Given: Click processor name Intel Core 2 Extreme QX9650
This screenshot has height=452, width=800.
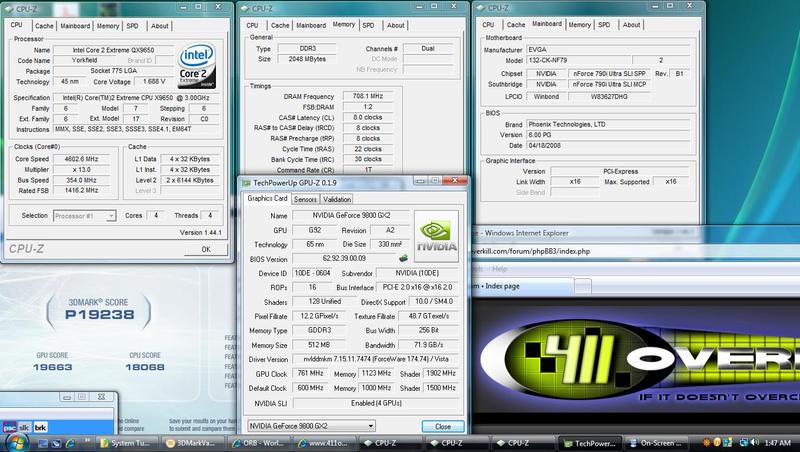Looking at the screenshot, I should coord(113,50).
